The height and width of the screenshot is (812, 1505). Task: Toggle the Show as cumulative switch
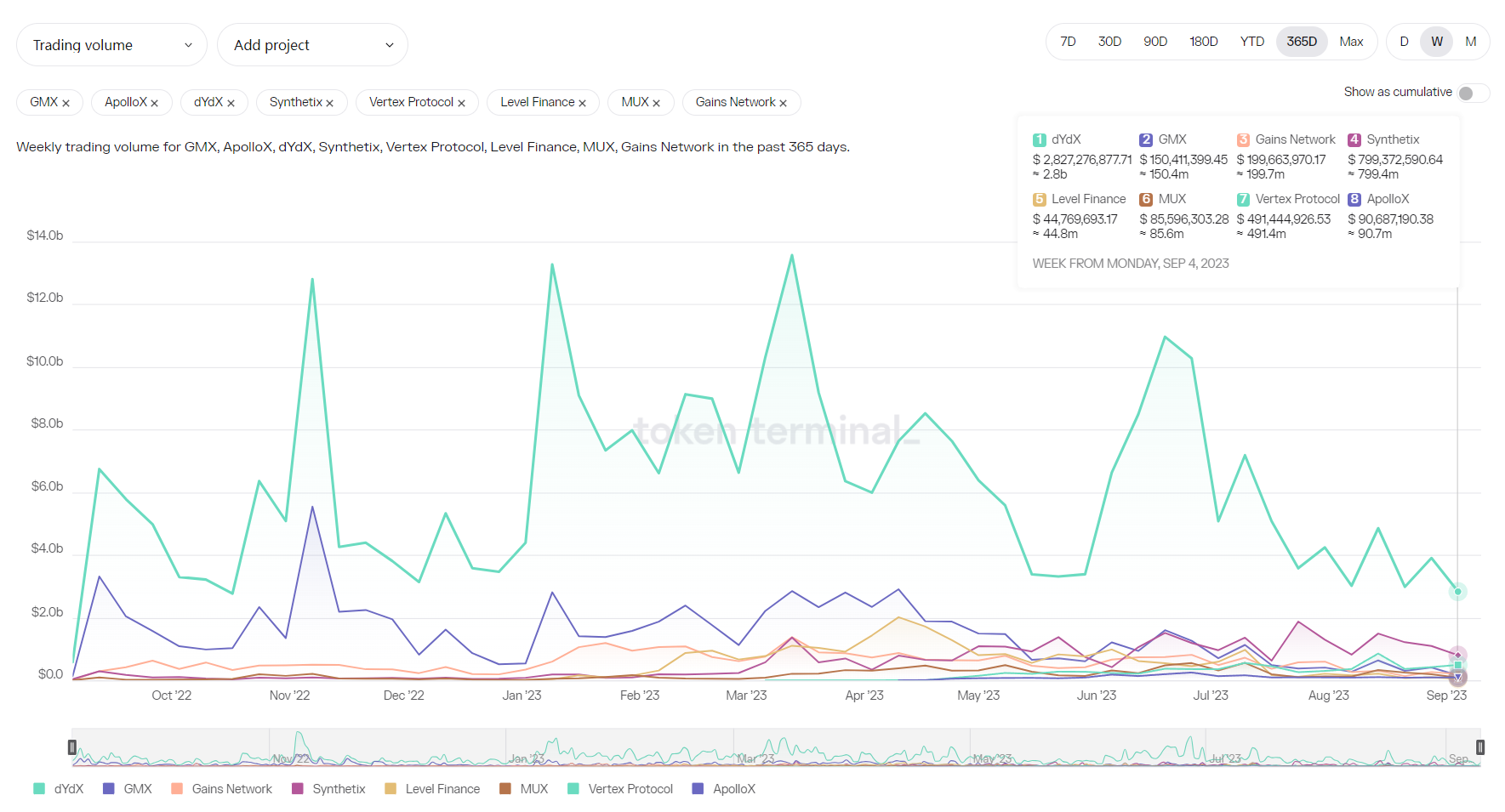pos(1472,93)
